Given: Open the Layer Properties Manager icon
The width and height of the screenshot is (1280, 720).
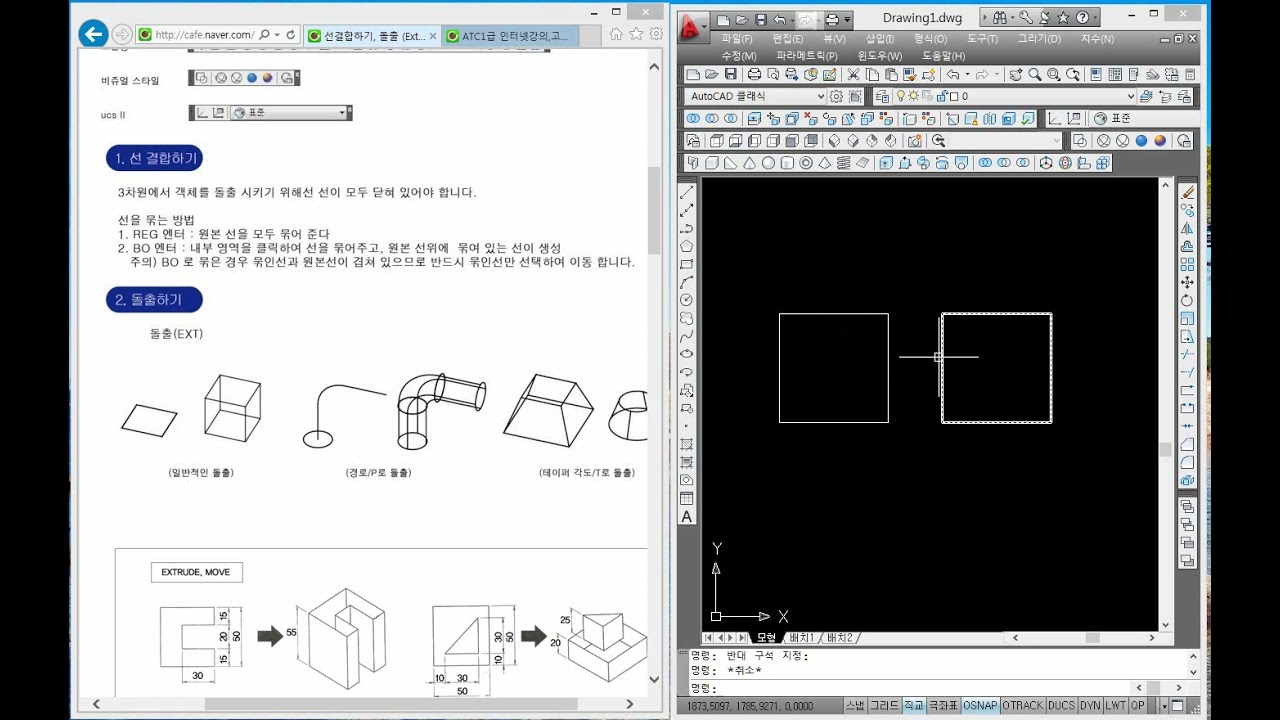Looking at the screenshot, I should pyautogui.click(x=882, y=96).
